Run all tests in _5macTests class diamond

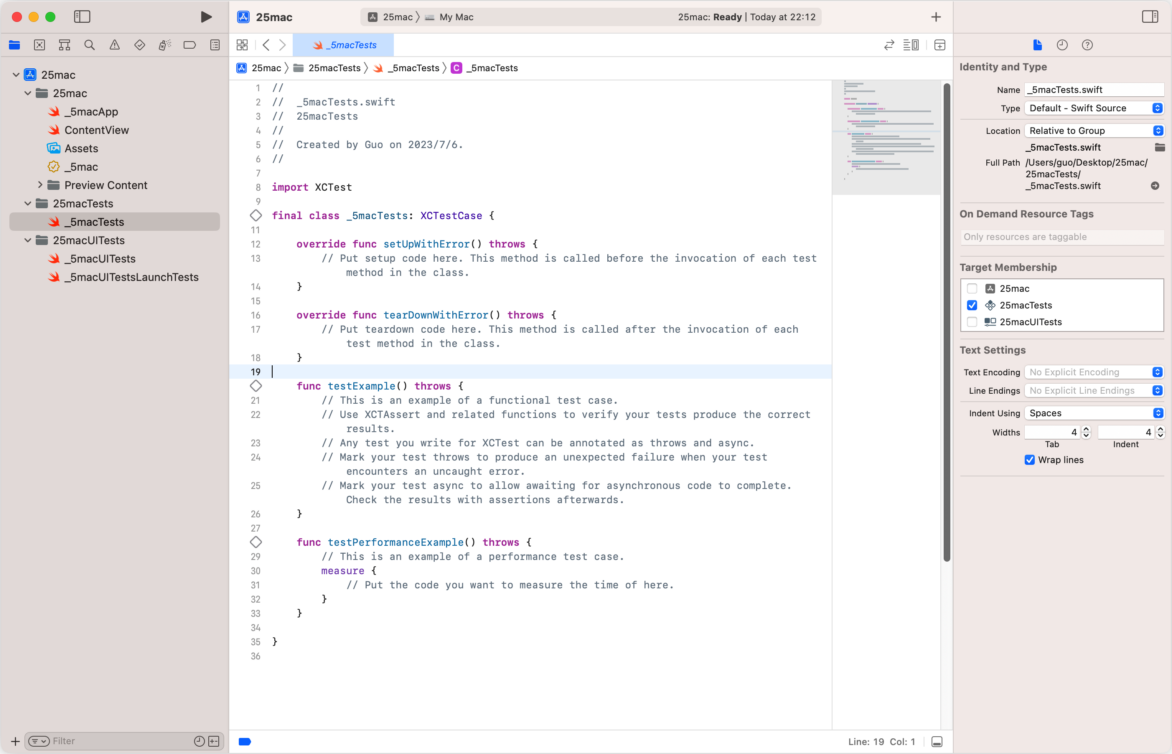(x=256, y=215)
